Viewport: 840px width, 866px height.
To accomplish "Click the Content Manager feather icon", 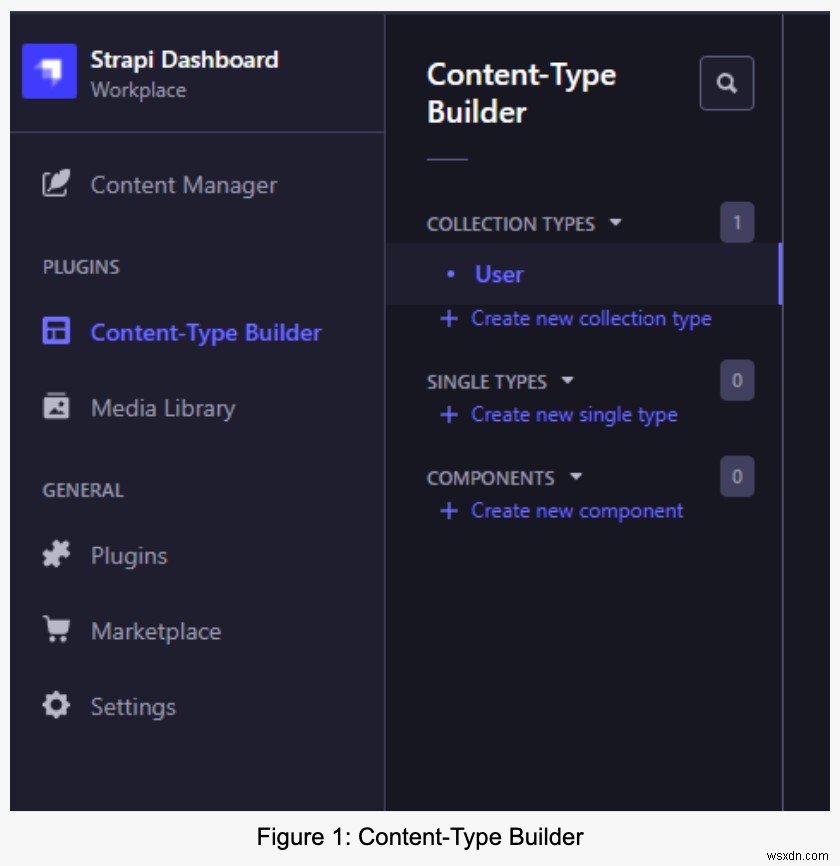I will coord(56,183).
